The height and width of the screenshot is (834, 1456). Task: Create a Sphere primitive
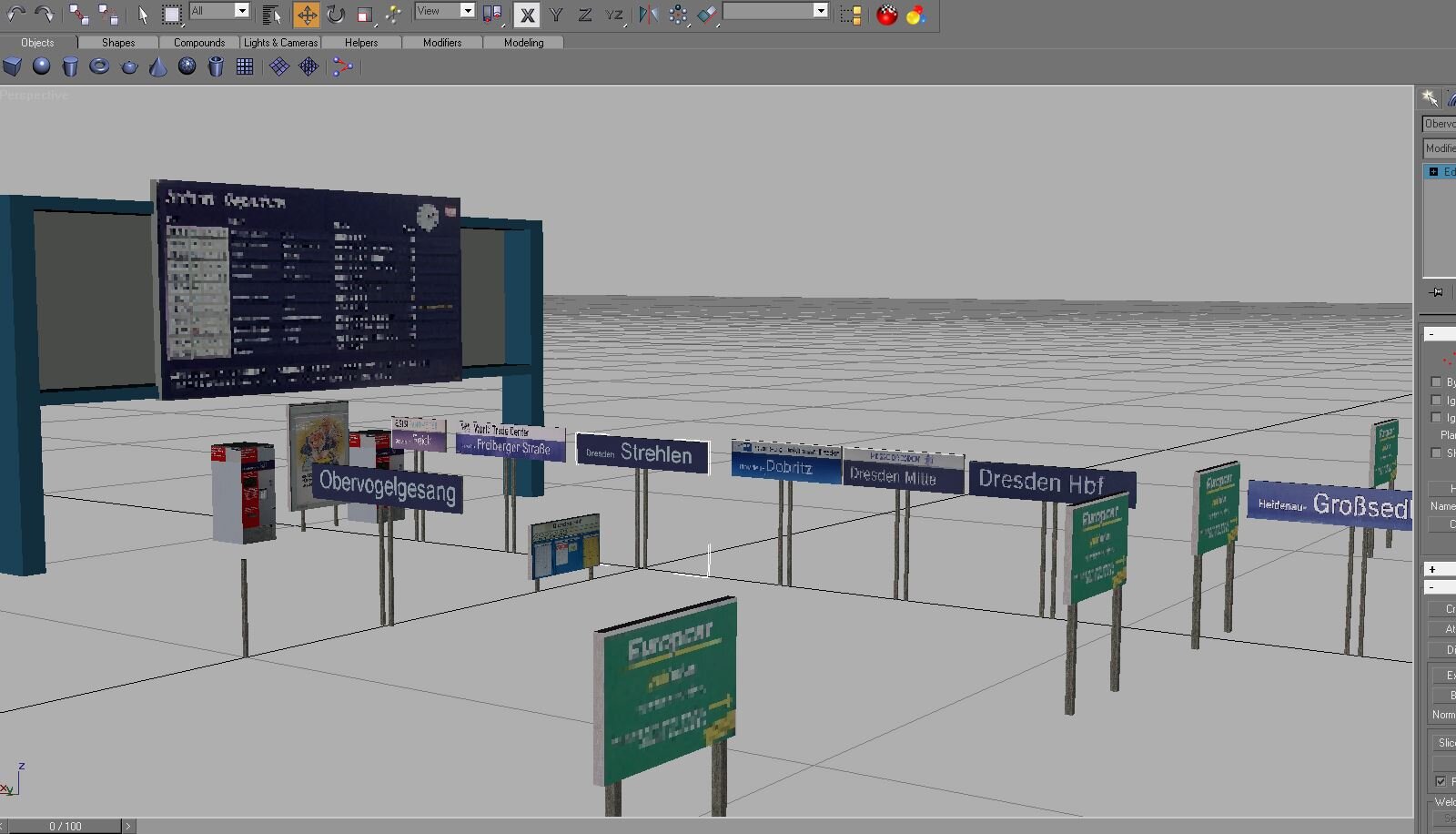point(41,66)
